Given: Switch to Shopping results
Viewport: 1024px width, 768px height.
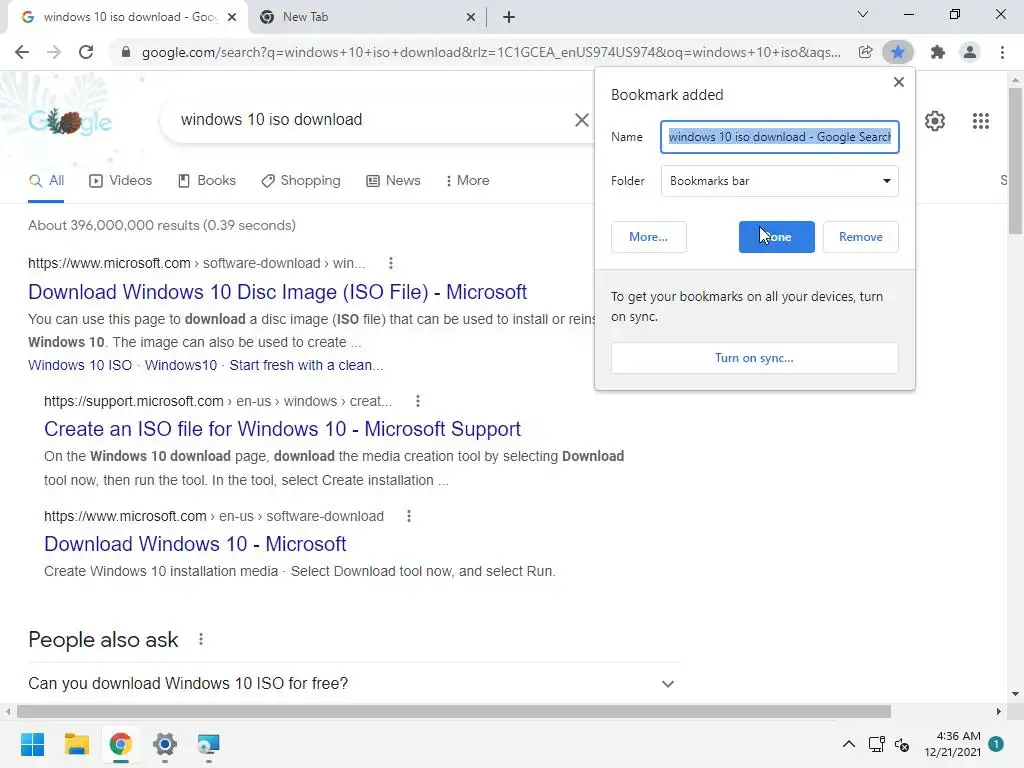Looking at the screenshot, I should [x=301, y=181].
